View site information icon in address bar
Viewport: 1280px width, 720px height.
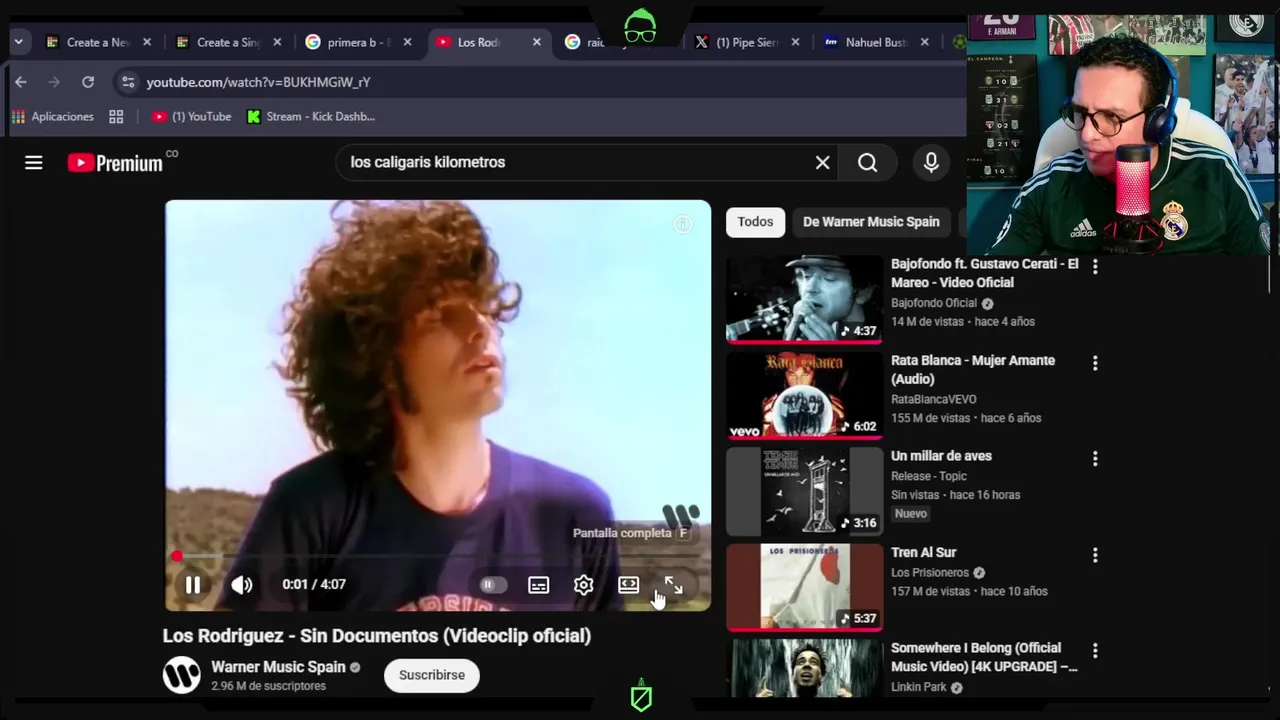(127, 82)
